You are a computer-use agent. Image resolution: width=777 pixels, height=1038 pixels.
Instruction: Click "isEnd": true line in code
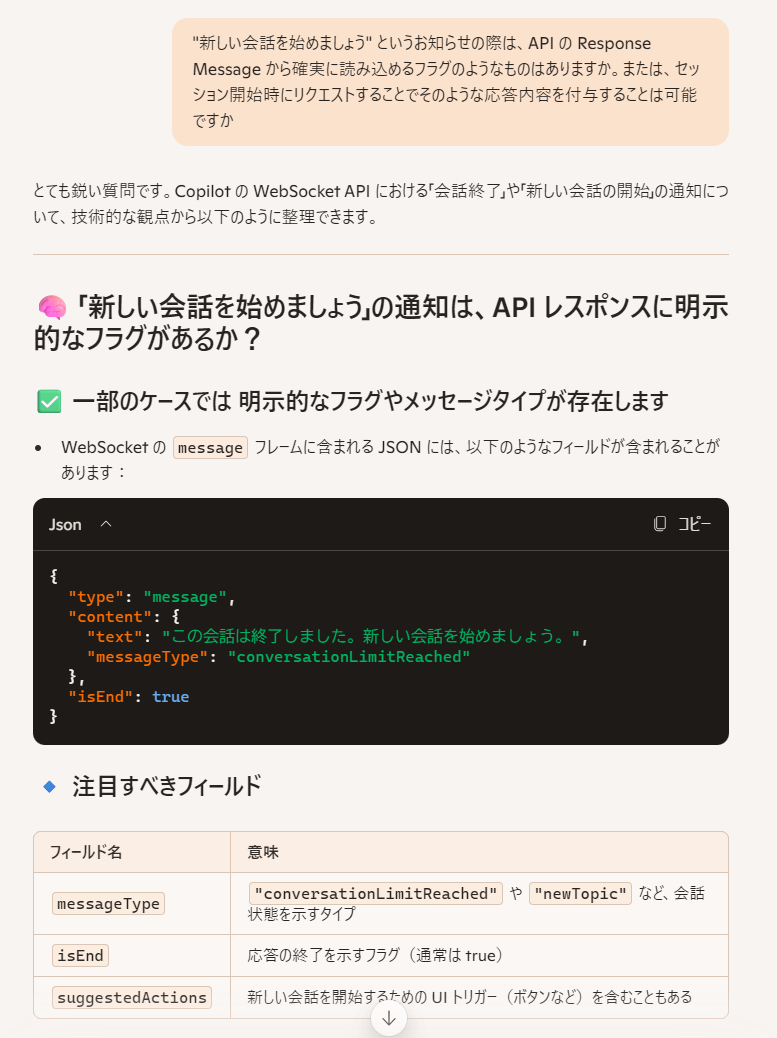point(128,696)
